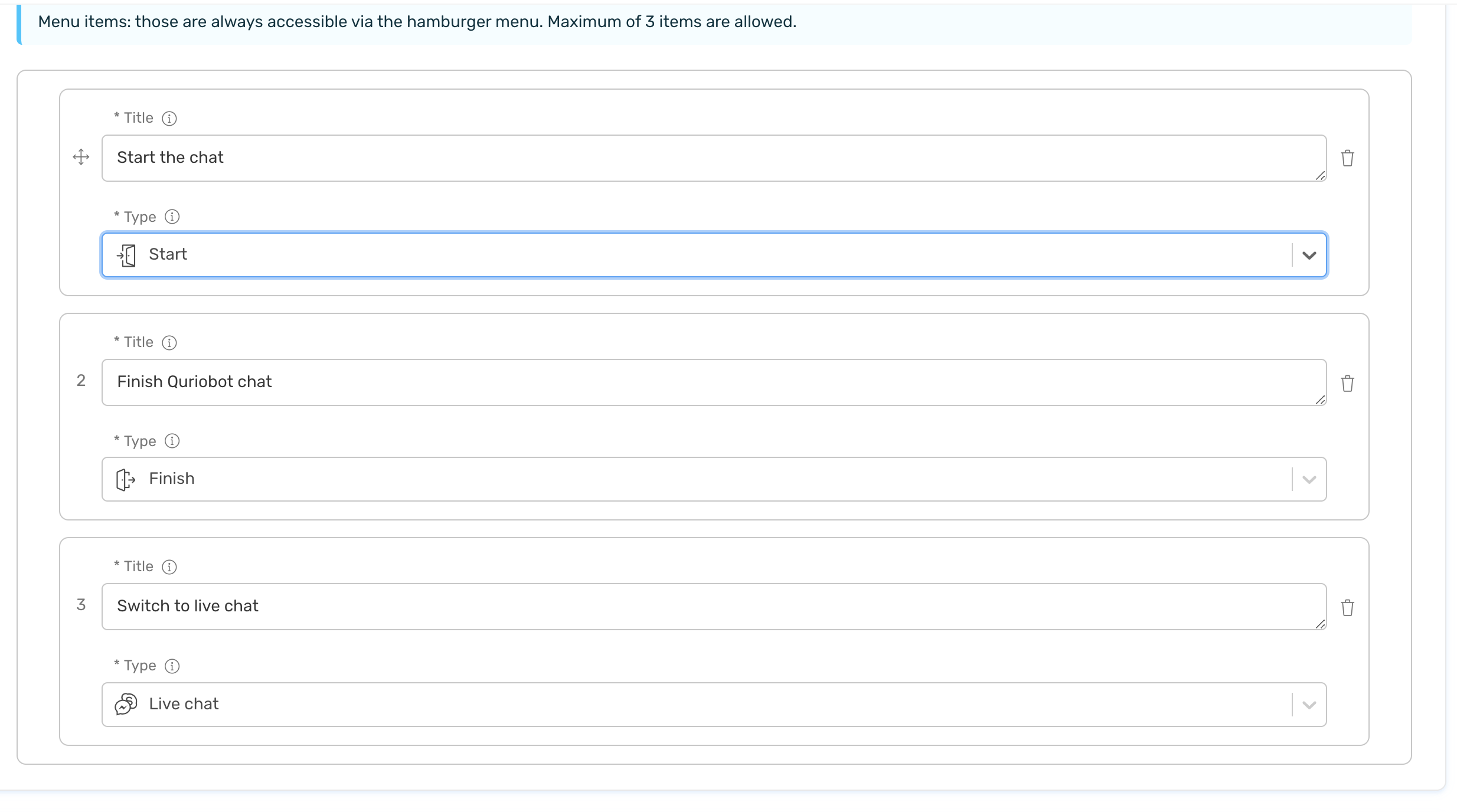The image size is (1457, 812).
Task: Click info icon next to first Type label
Action: coord(172,217)
